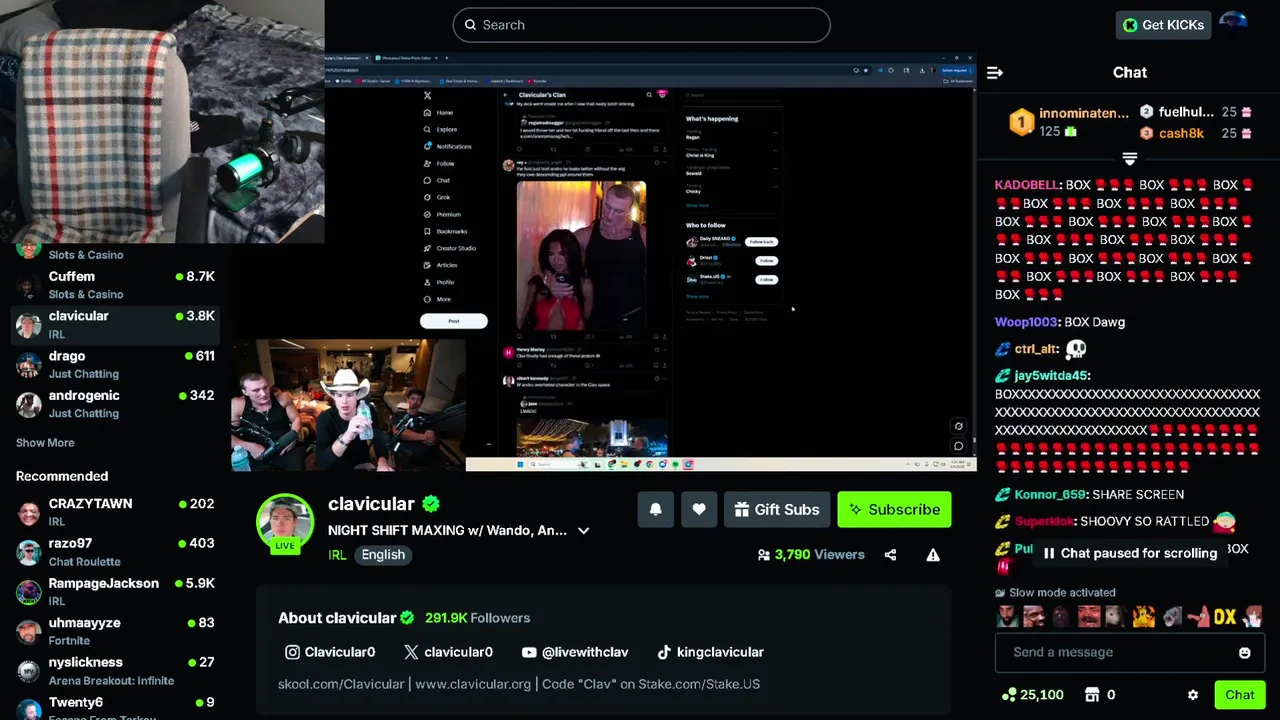The height and width of the screenshot is (720, 1280).
Task: Open drago channel in the sidebar
Action: (x=116, y=364)
